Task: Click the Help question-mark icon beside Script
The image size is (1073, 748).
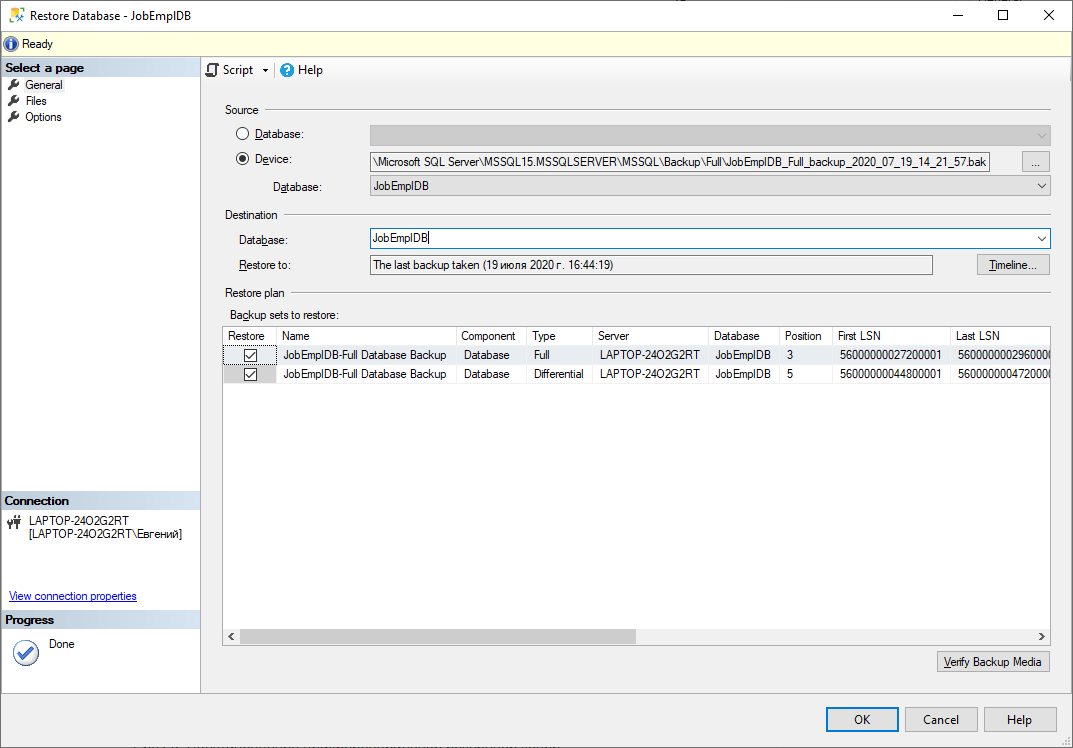Action: coord(288,70)
